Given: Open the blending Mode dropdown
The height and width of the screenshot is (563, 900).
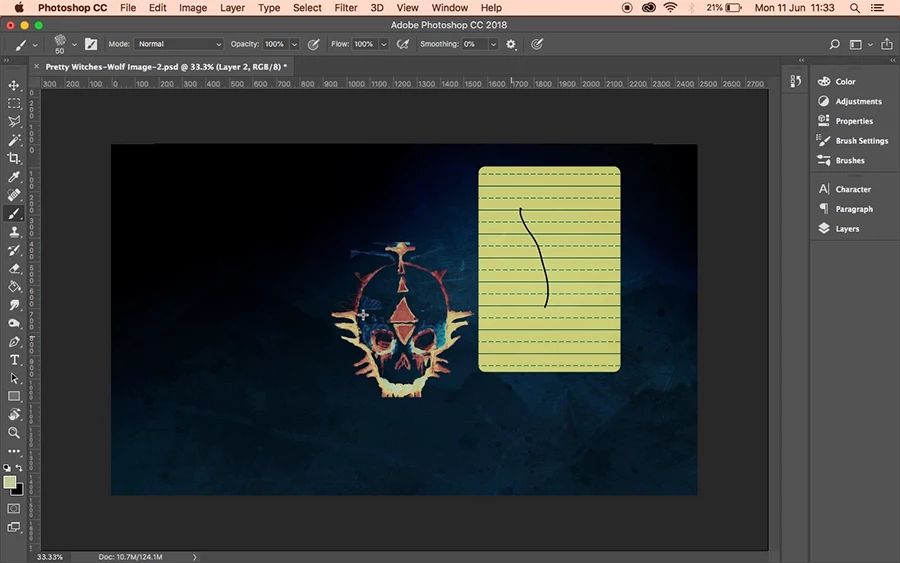Looking at the screenshot, I should 179,44.
